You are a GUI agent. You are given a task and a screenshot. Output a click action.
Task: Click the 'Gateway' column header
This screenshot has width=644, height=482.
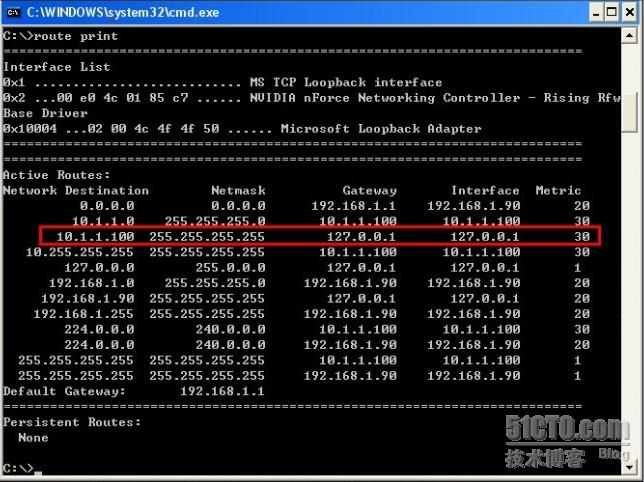click(370, 191)
